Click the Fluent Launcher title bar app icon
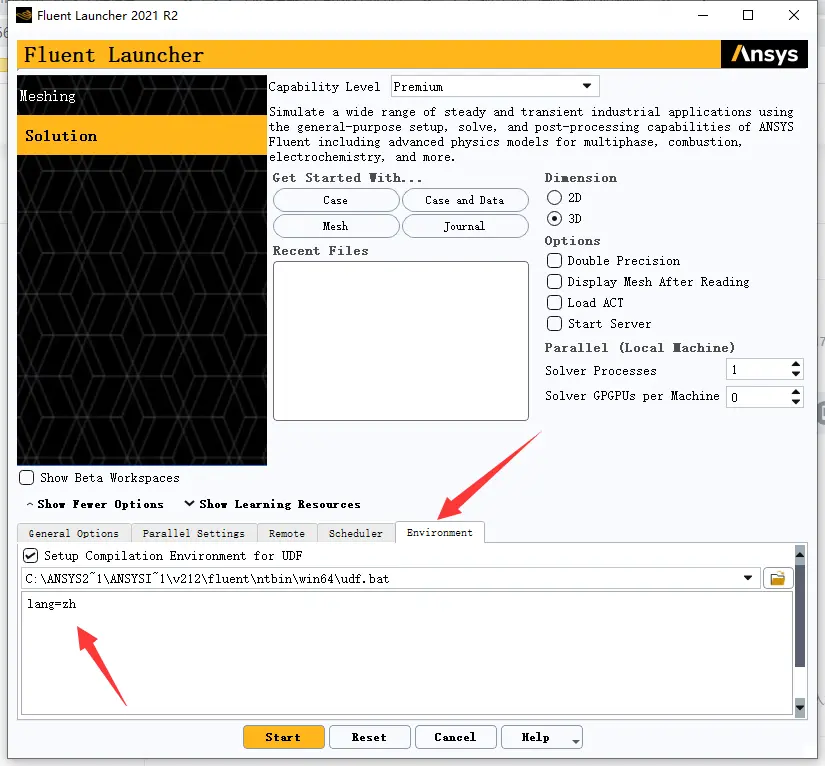The image size is (825, 766). pos(24,16)
